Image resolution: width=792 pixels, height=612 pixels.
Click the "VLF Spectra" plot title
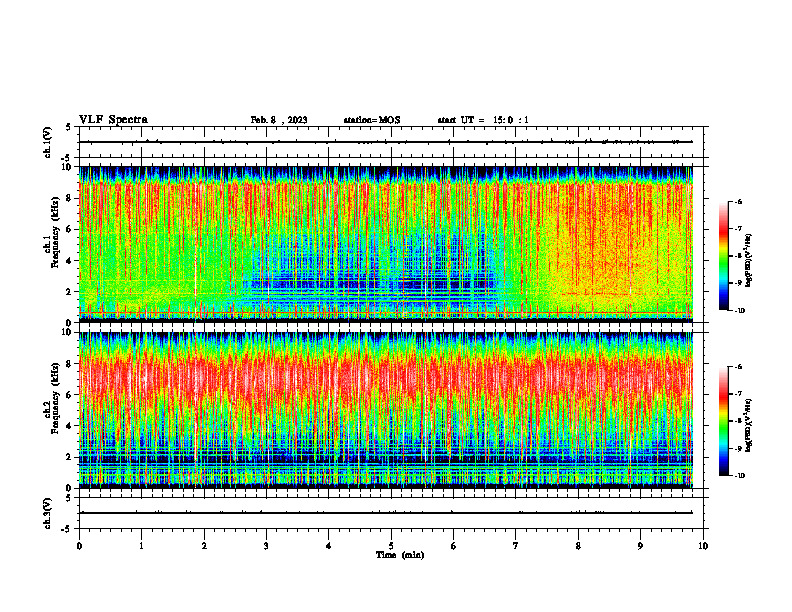[x=113, y=120]
